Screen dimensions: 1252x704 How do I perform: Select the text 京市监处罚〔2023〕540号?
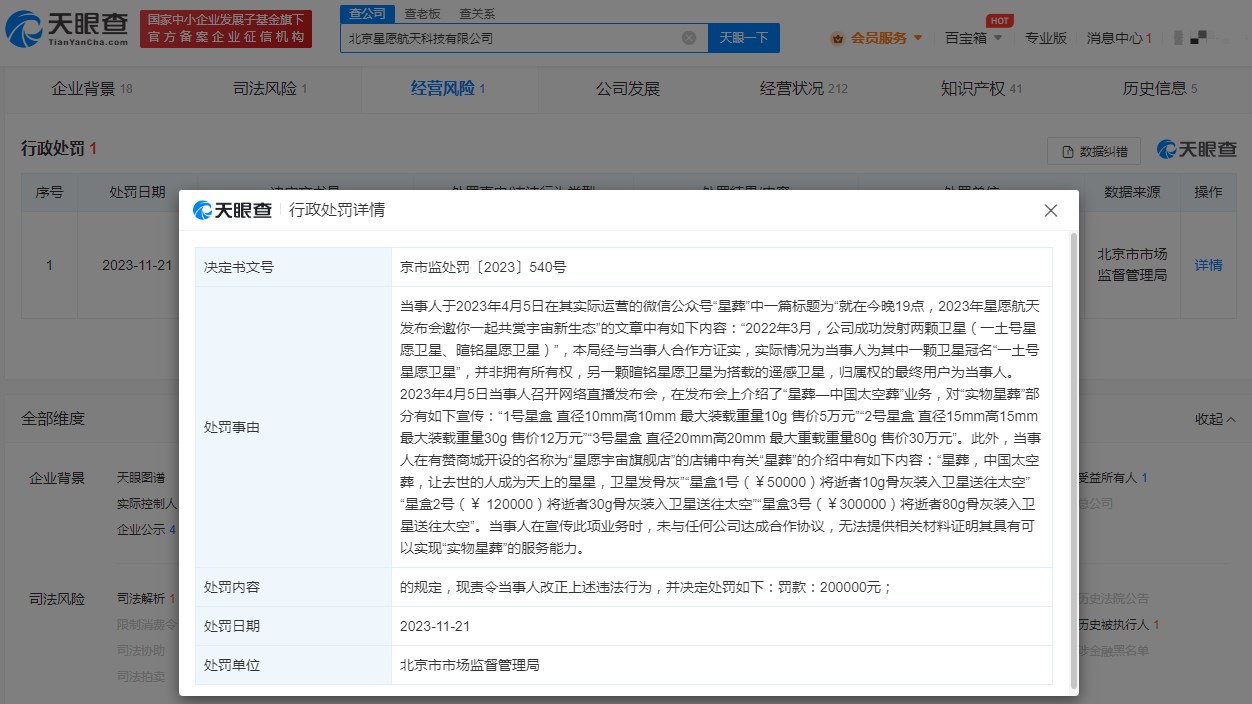[x=483, y=267]
